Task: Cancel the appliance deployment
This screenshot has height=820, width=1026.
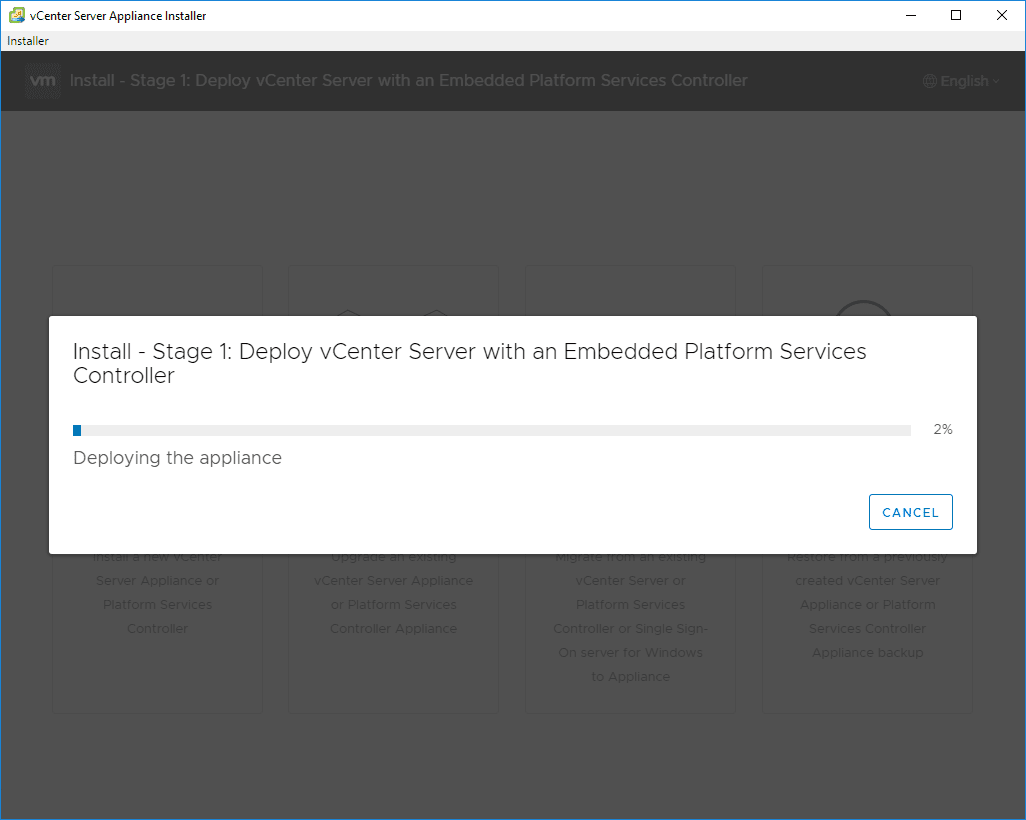Action: [910, 512]
